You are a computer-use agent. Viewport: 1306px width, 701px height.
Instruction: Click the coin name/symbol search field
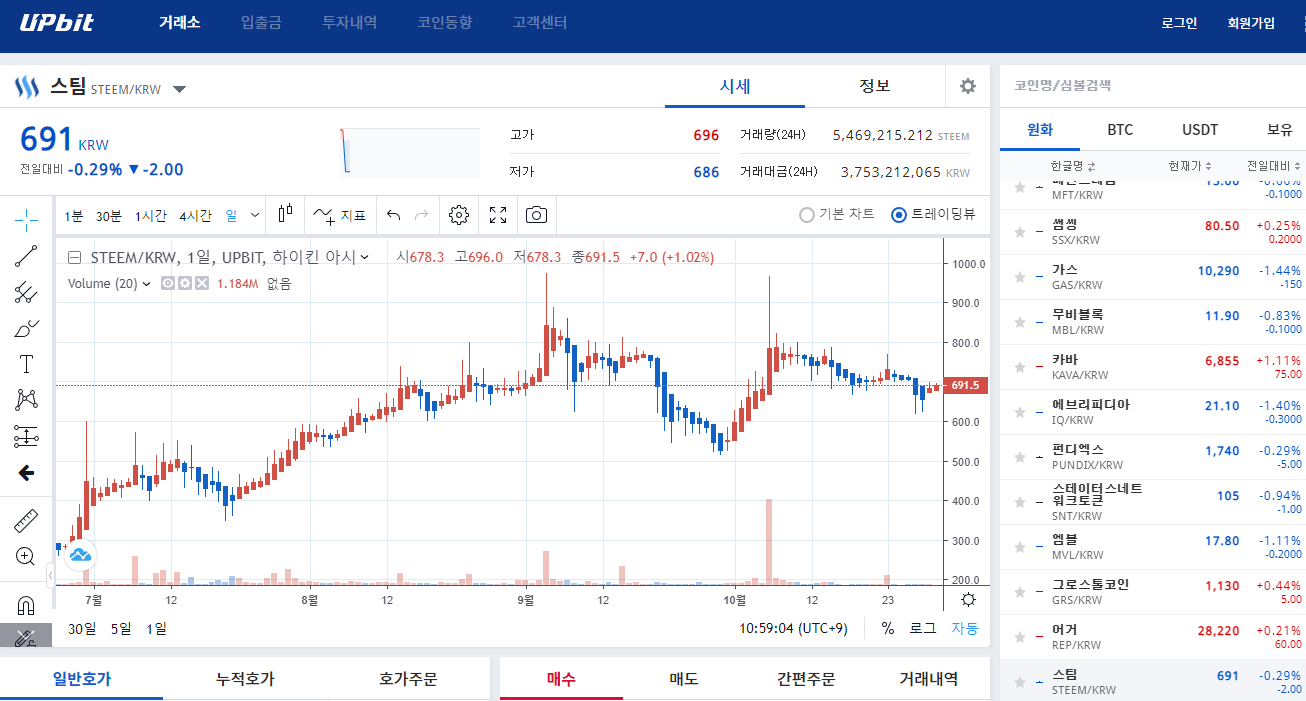point(1152,86)
